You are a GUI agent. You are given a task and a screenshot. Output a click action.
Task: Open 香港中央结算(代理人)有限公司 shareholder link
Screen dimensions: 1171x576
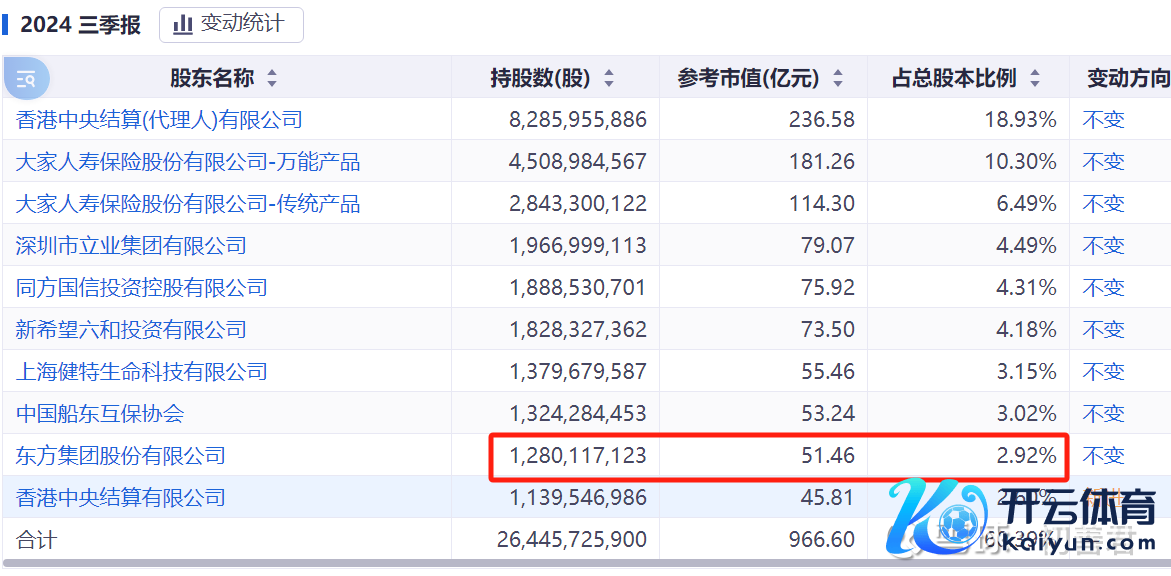pyautogui.click(x=159, y=120)
